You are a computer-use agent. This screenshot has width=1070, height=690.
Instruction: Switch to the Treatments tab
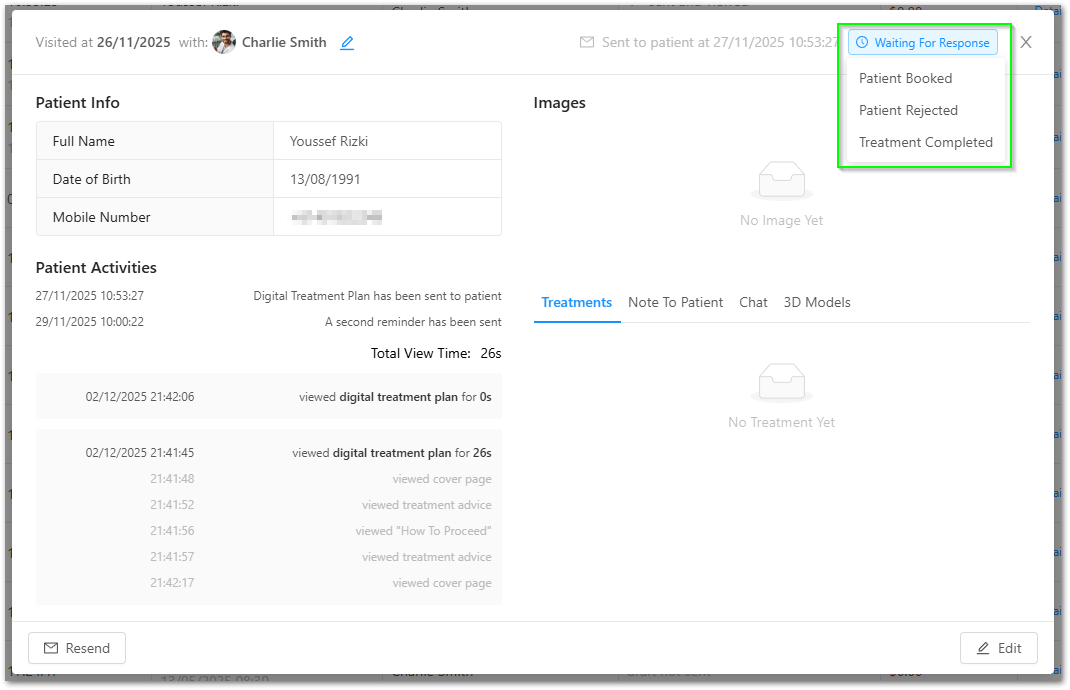point(576,302)
